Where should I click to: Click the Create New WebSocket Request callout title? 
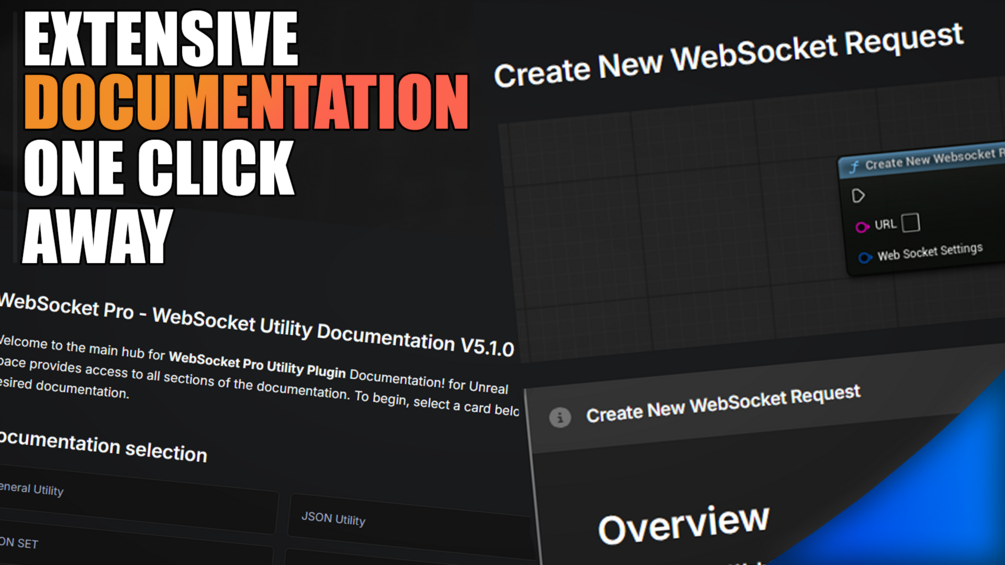[x=723, y=404]
